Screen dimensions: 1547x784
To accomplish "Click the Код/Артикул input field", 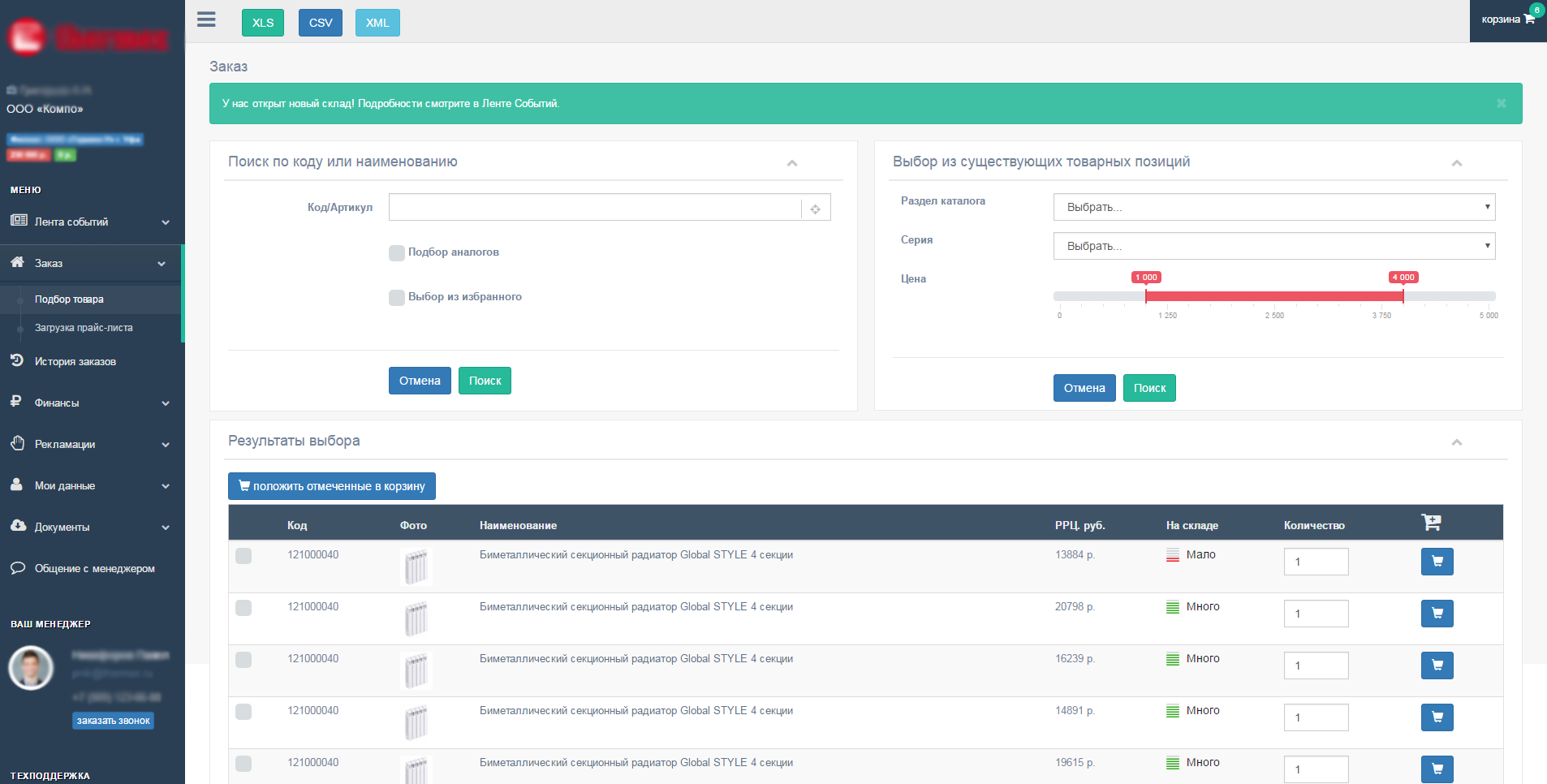I will click(595, 207).
